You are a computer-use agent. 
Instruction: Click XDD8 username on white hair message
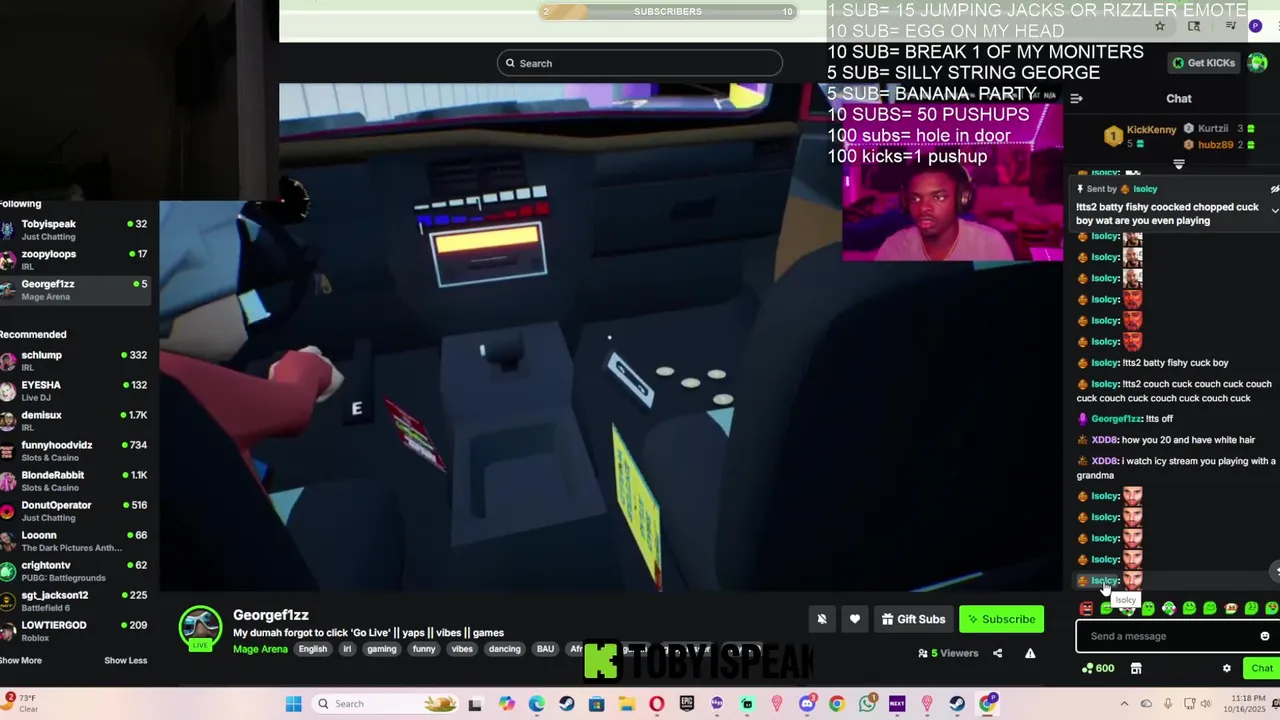coord(1104,440)
